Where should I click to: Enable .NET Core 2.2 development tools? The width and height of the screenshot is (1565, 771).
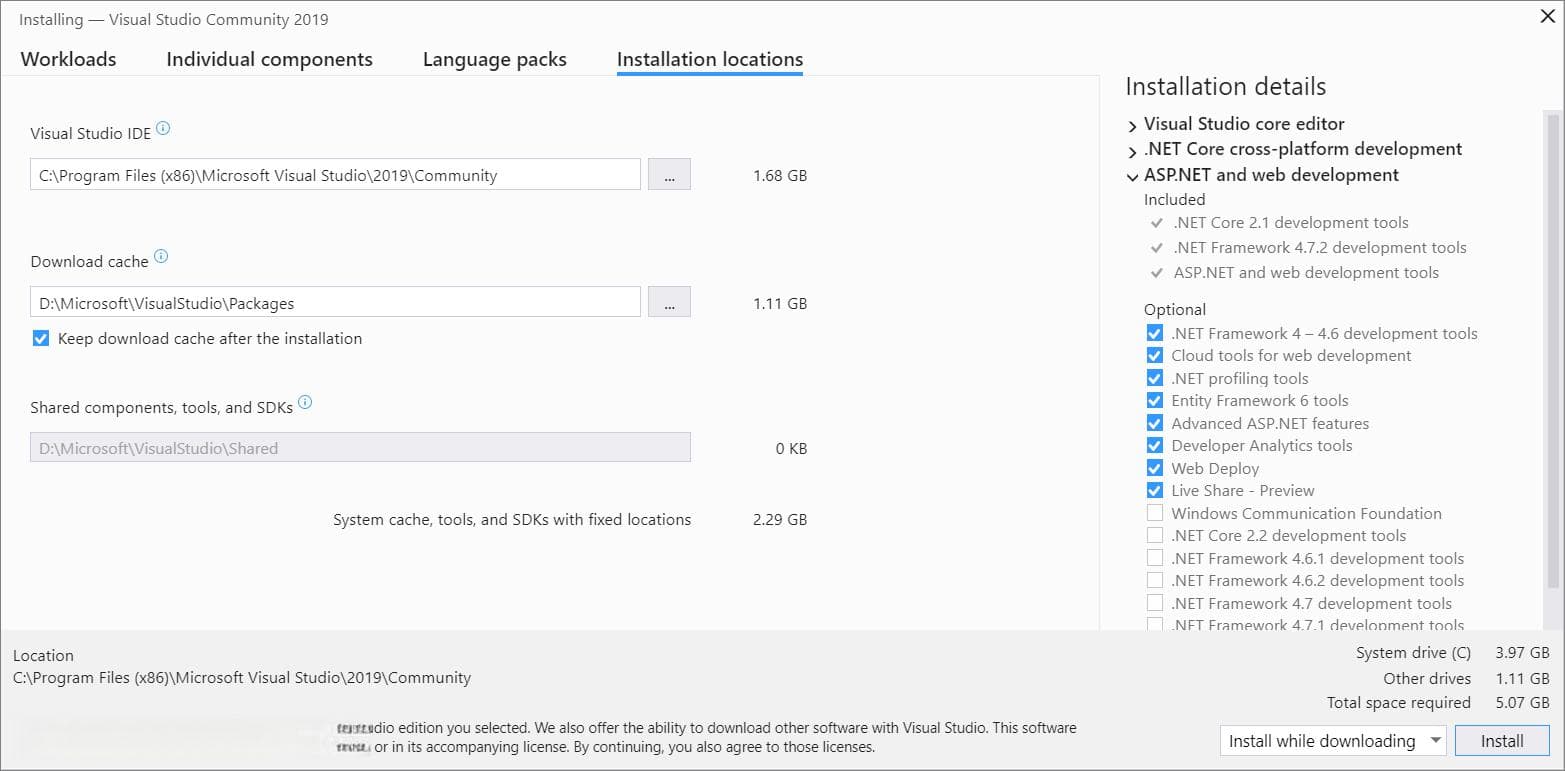pos(1155,535)
